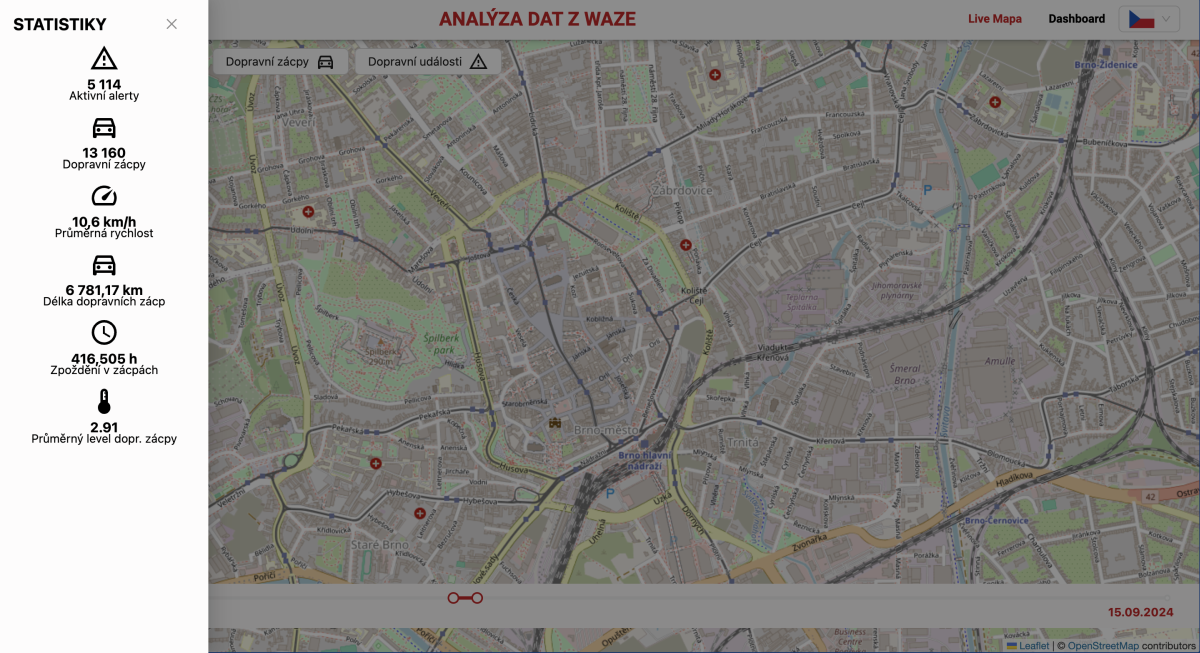Click the Délka dopravních zácp label
The width and height of the screenshot is (1200, 653).
tap(104, 301)
